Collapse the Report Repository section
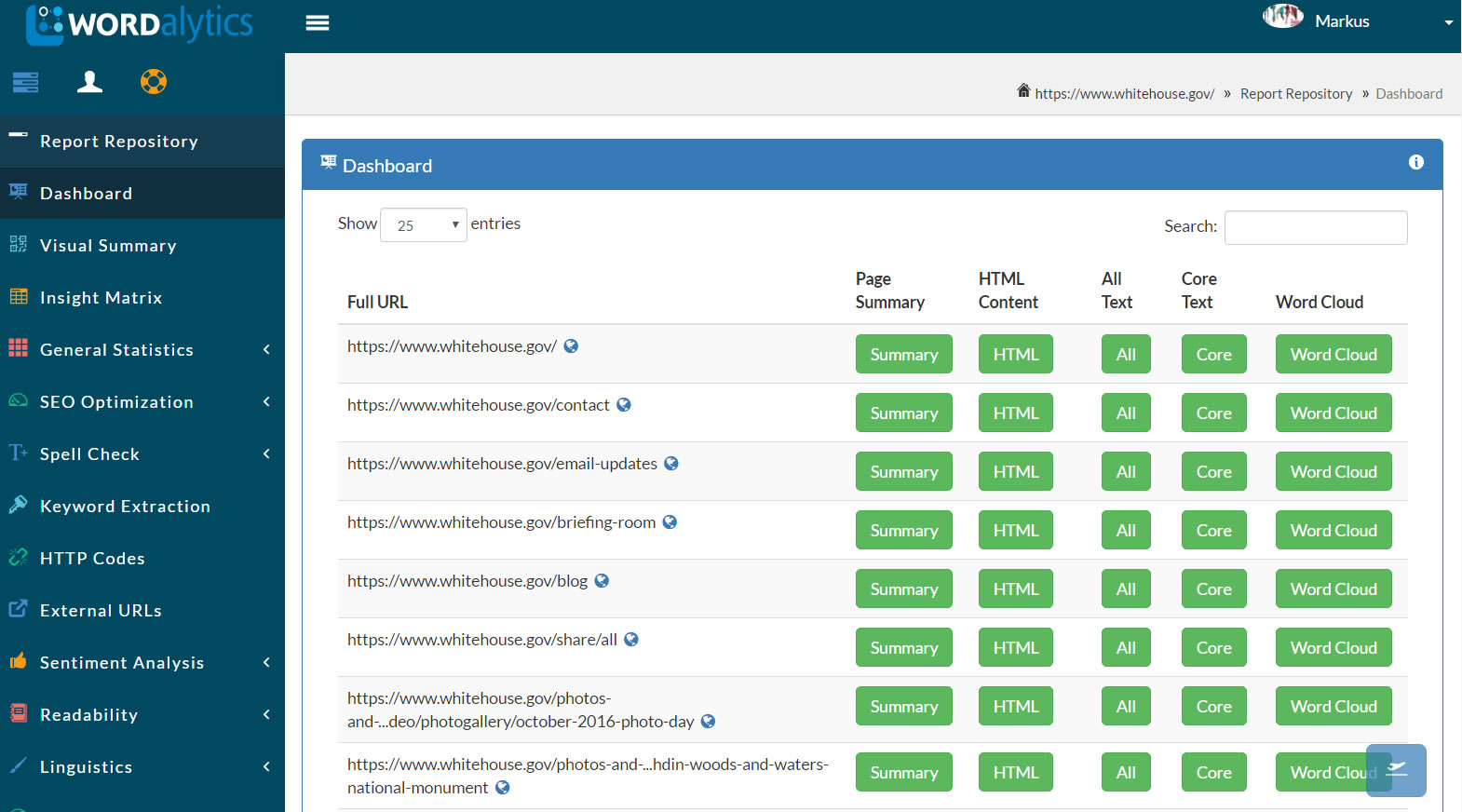 click(142, 141)
